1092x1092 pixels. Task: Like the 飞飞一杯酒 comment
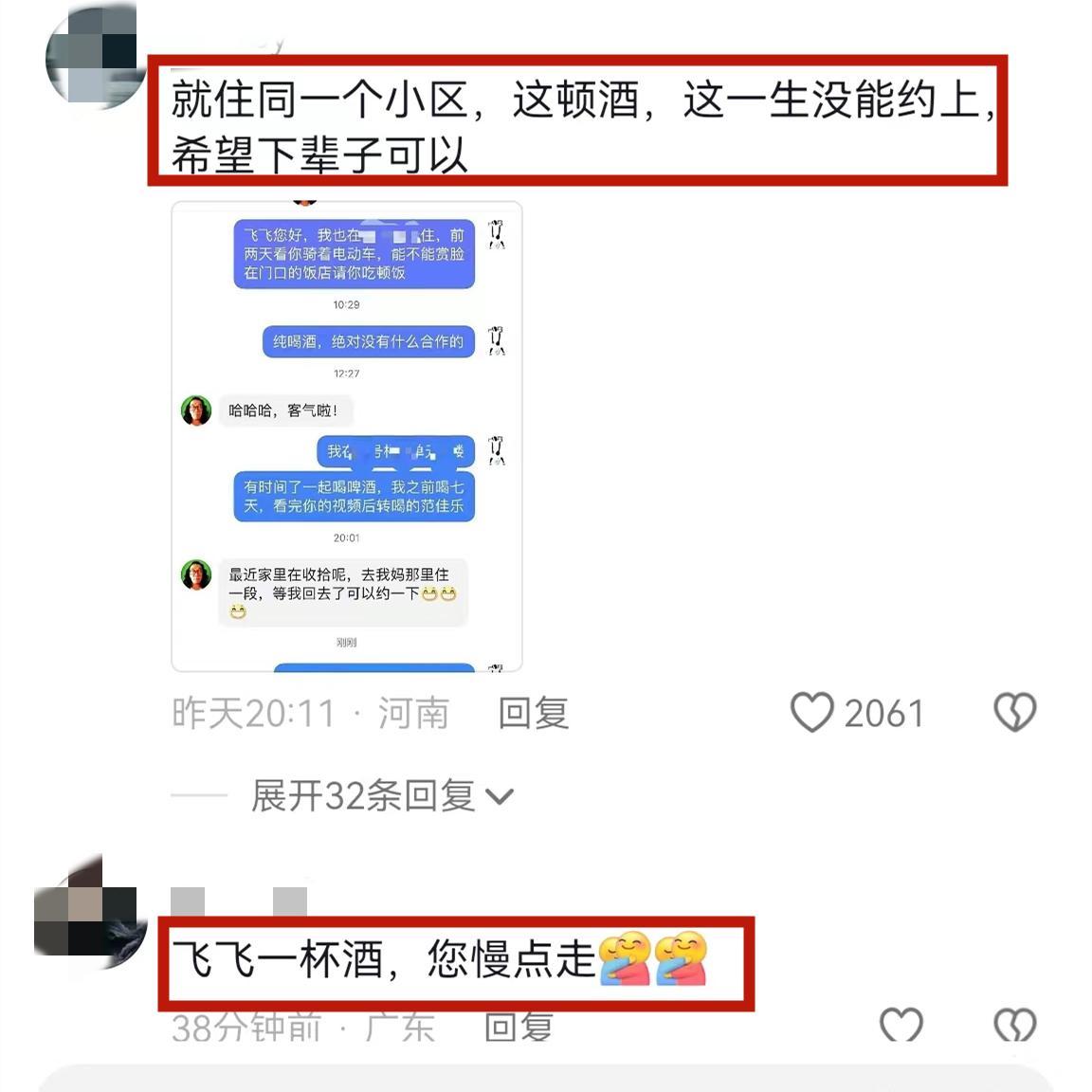point(901,1025)
